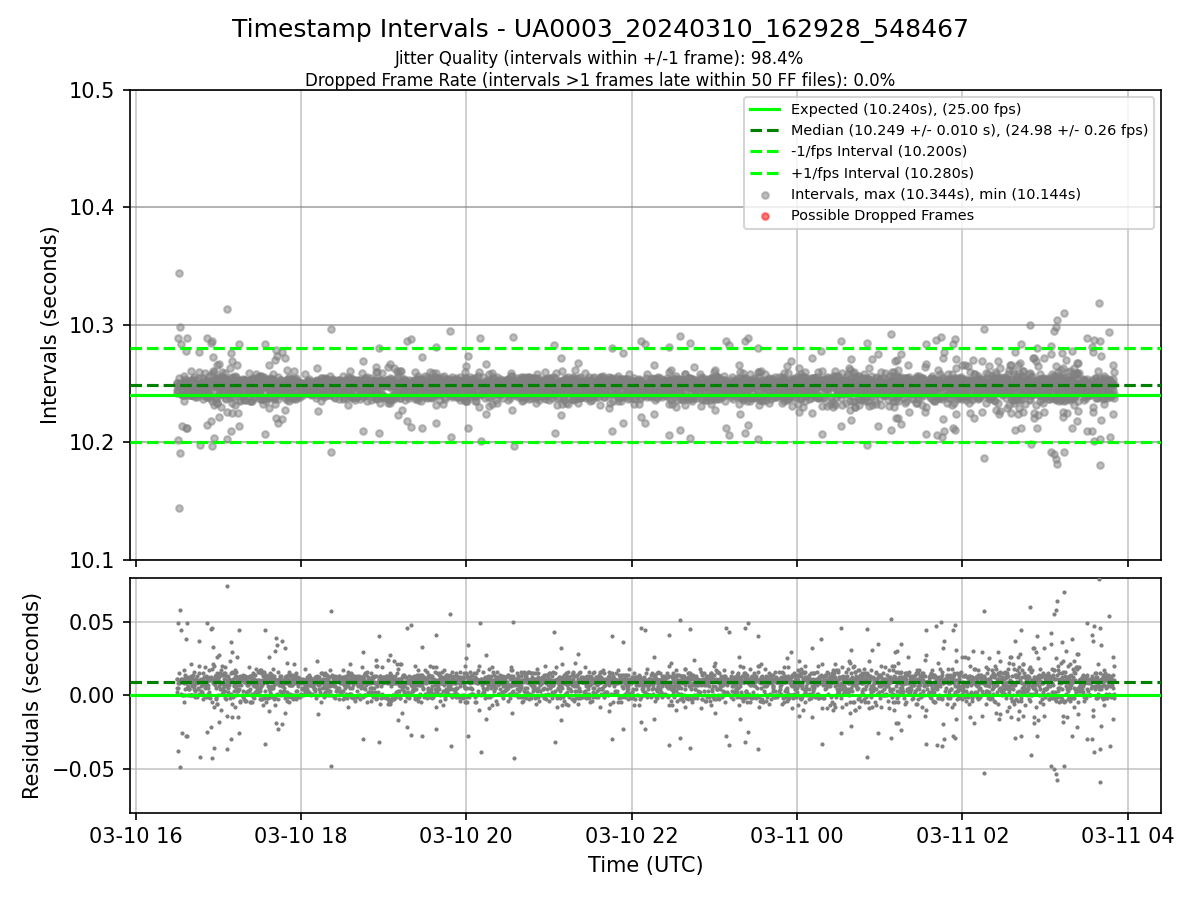The height and width of the screenshot is (900, 1200).
Task: Click the plot title 'Timestamp Intervals - UA0003_20240310_162928_548467'
Action: (x=600, y=29)
